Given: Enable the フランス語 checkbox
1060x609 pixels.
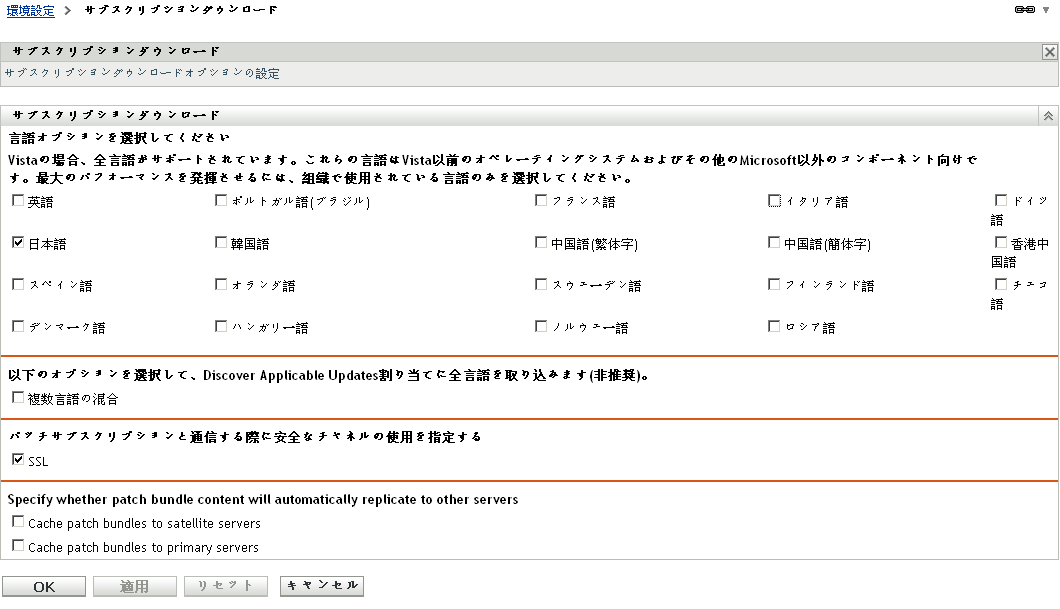Looking at the screenshot, I should point(540,199).
